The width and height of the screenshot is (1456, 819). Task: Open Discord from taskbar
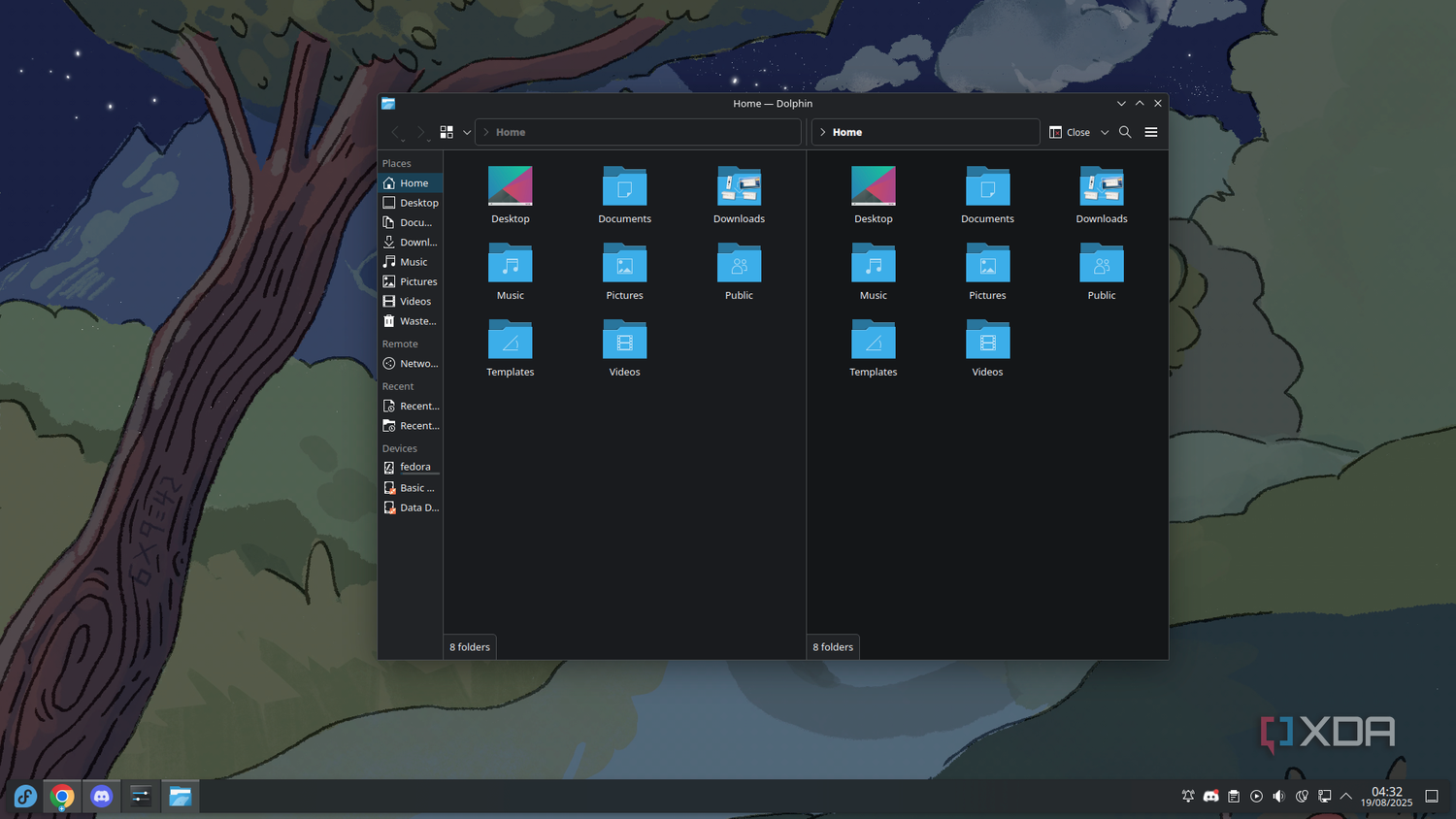point(101,797)
